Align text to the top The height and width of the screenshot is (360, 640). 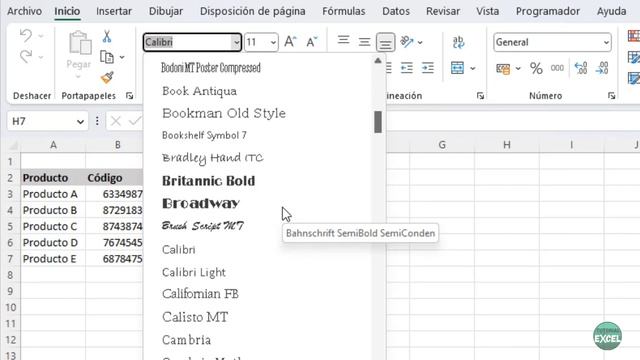tap(343, 41)
